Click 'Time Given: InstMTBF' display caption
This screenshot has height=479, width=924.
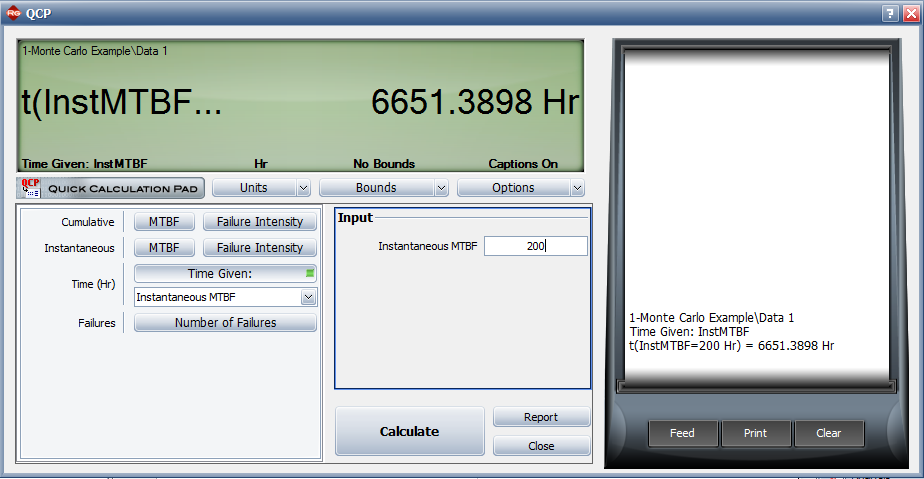85,164
